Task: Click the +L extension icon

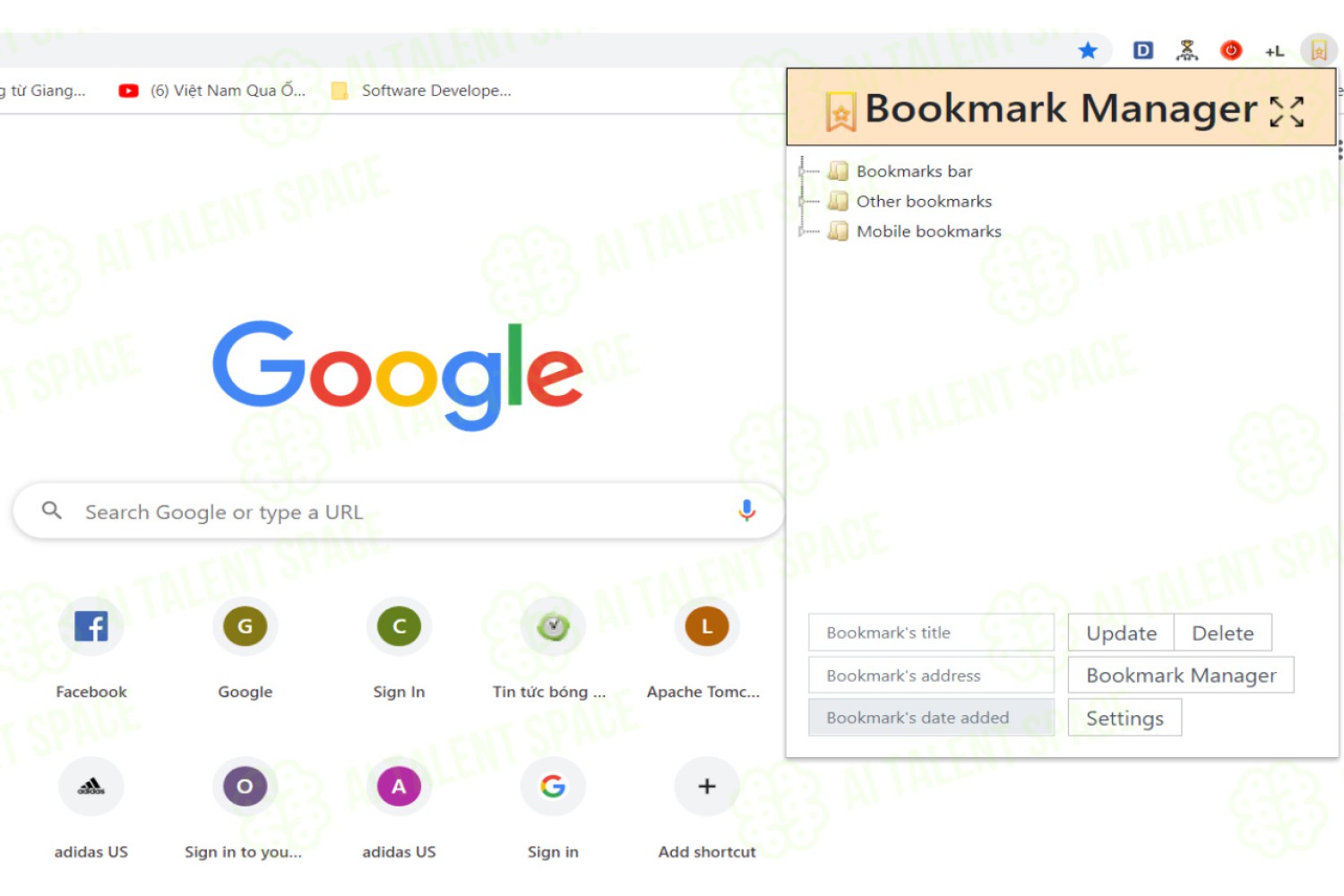Action: tap(1274, 51)
